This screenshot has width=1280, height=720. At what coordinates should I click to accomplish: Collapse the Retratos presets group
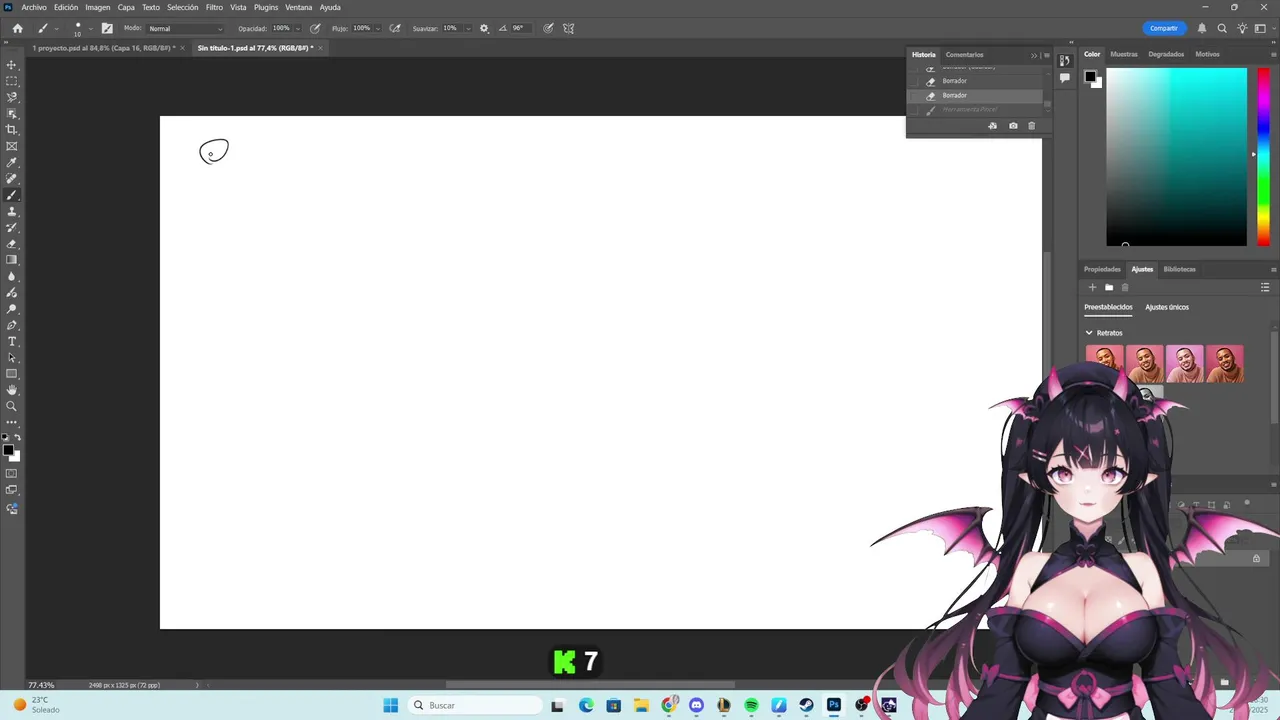coord(1089,333)
